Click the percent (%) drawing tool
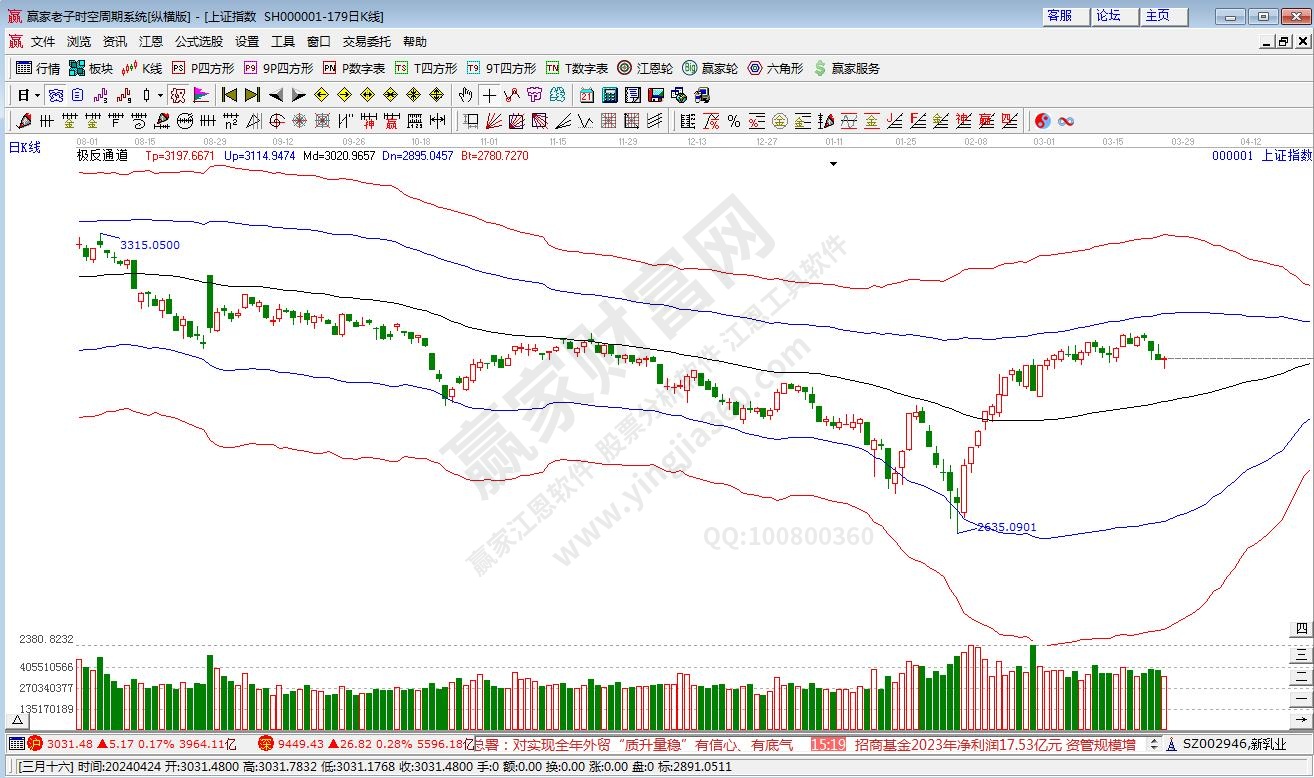The image size is (1314, 778). (733, 121)
